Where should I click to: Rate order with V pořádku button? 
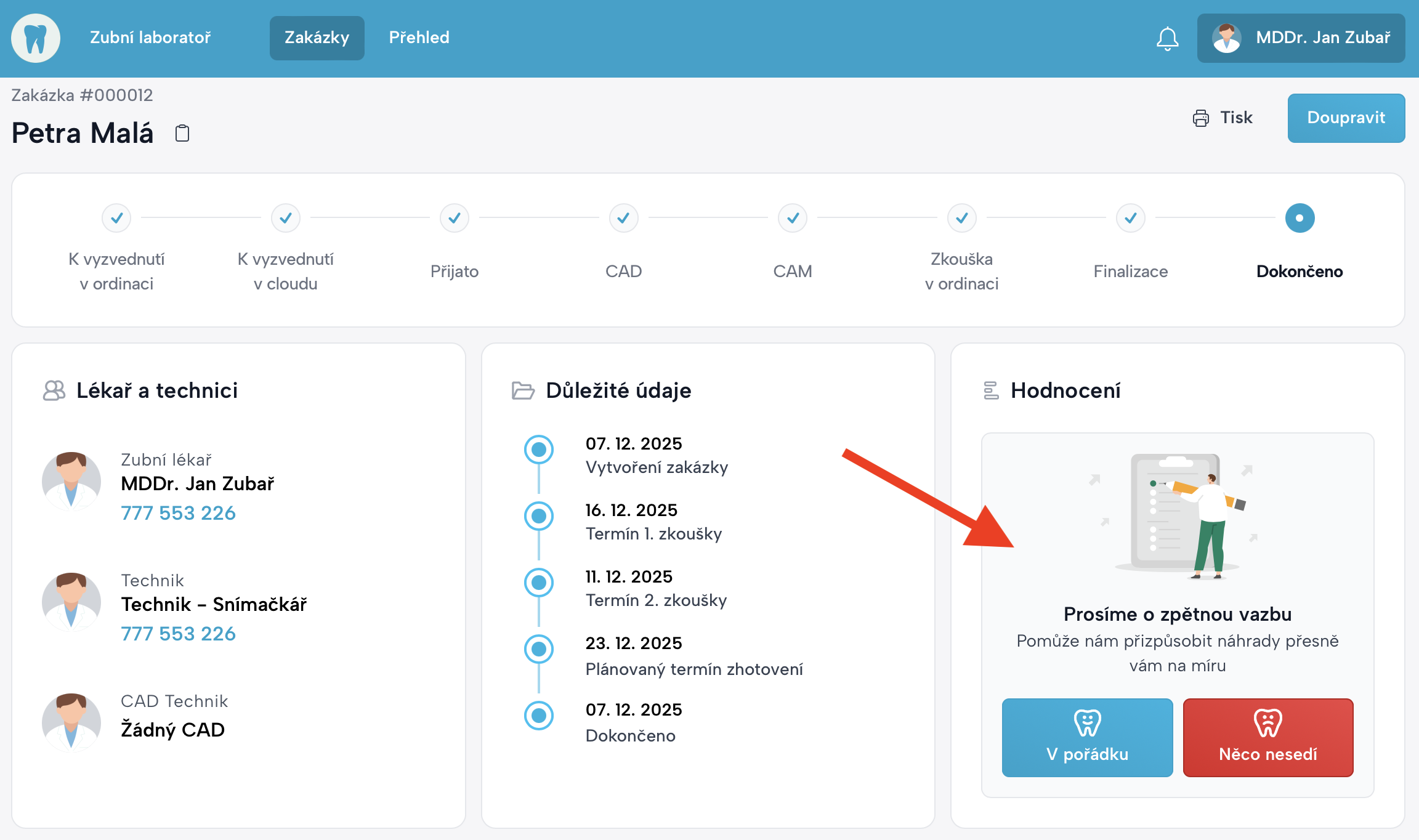pyautogui.click(x=1087, y=737)
